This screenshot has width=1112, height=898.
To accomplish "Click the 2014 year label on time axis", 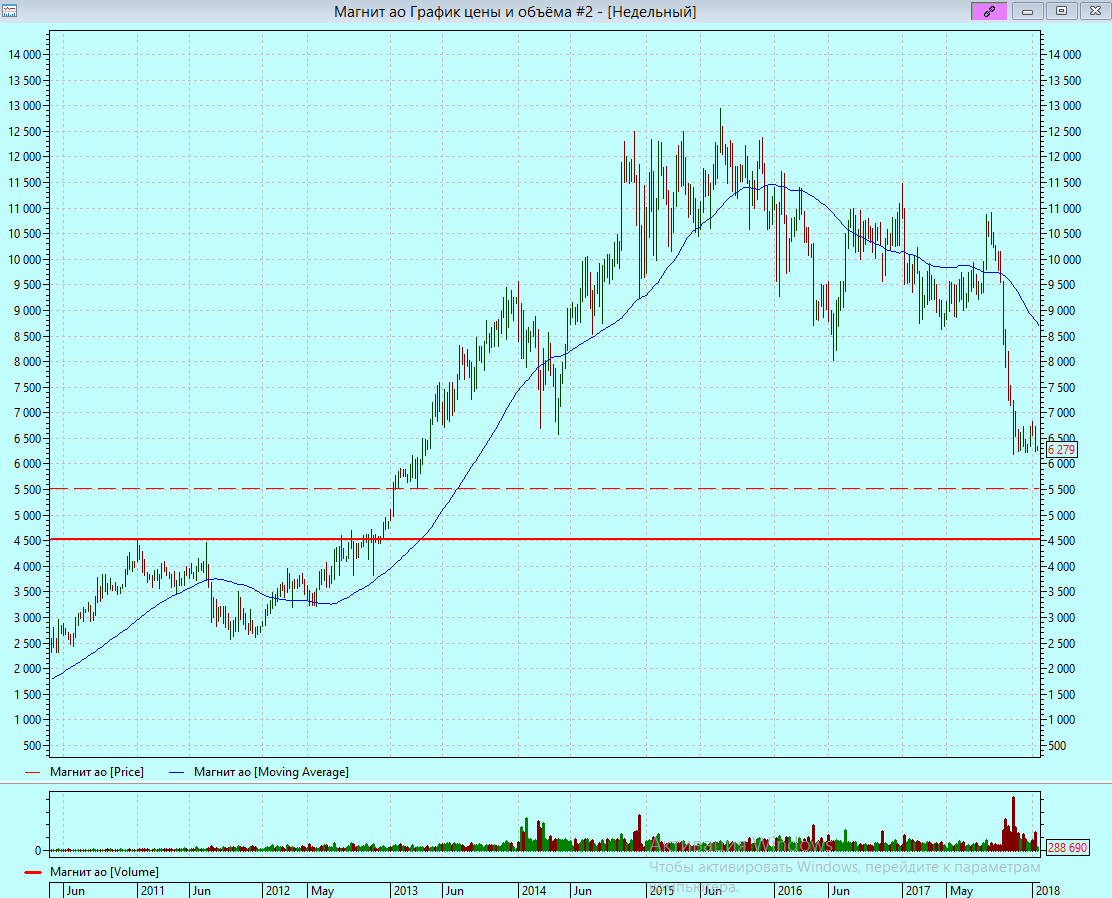I will click(534, 891).
